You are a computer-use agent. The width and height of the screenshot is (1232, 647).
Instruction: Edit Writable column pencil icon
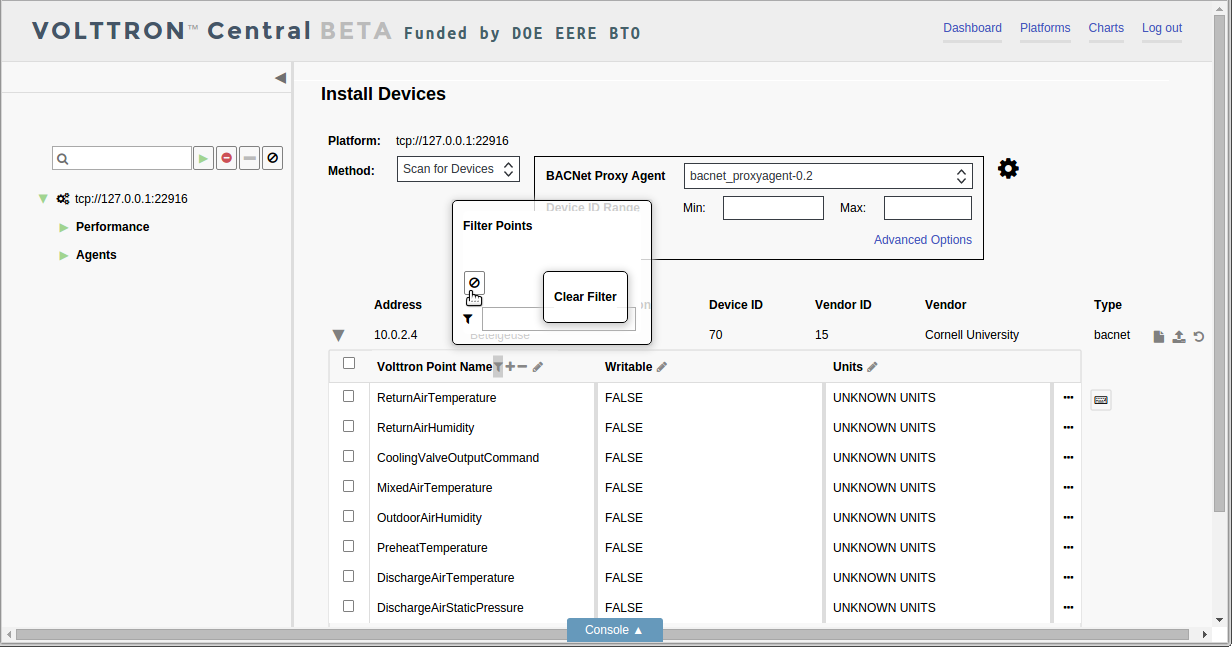662,367
